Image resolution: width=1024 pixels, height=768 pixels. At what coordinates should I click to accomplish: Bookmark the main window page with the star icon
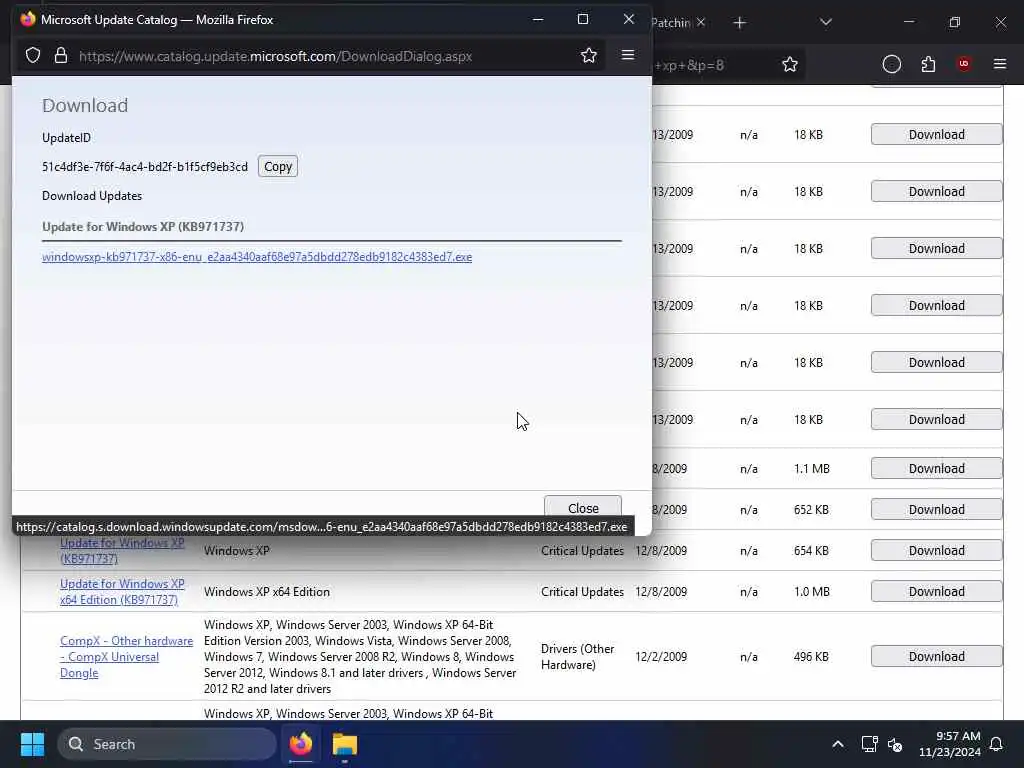(790, 64)
